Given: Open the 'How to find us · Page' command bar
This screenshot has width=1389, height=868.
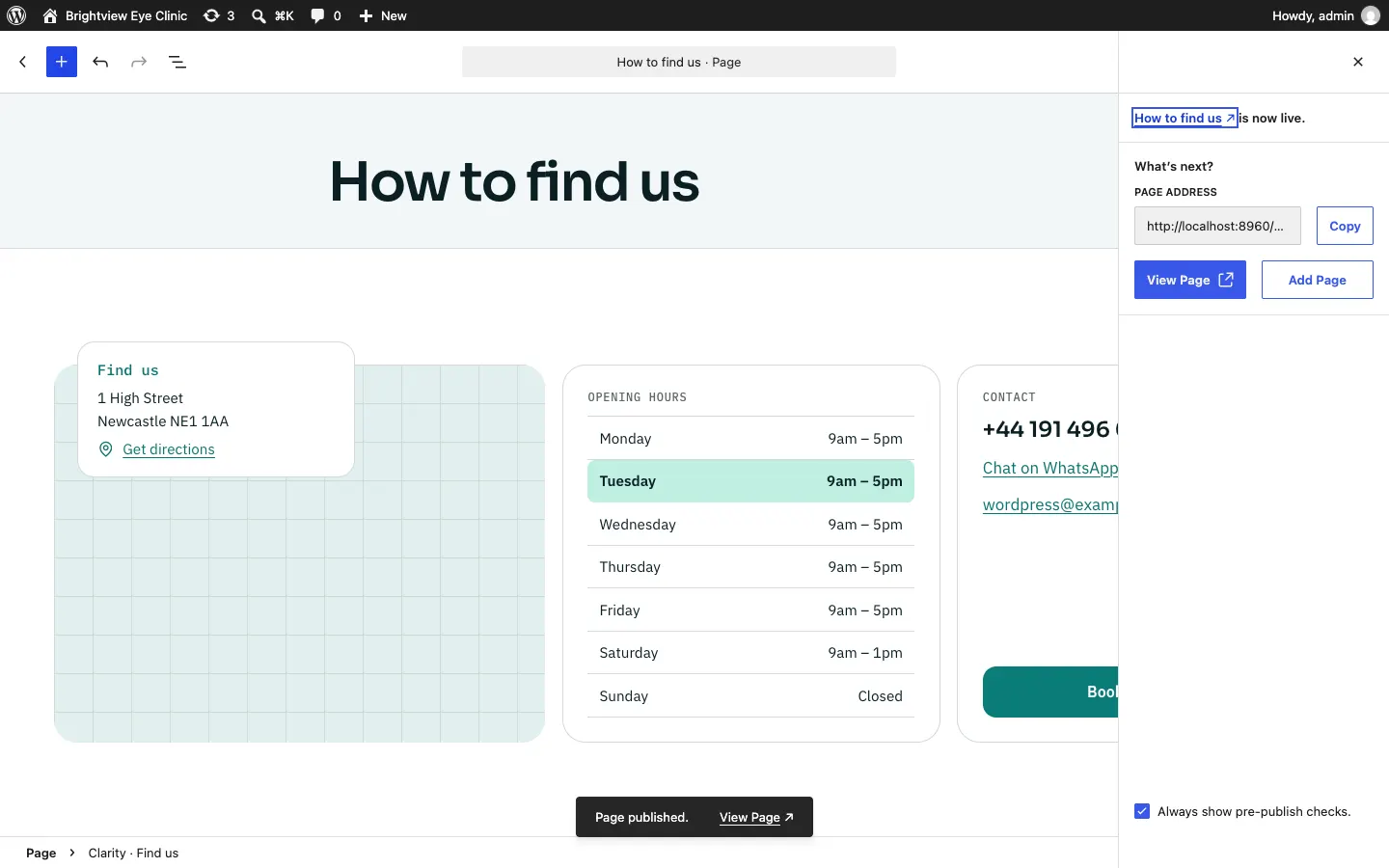Looking at the screenshot, I should point(679,62).
